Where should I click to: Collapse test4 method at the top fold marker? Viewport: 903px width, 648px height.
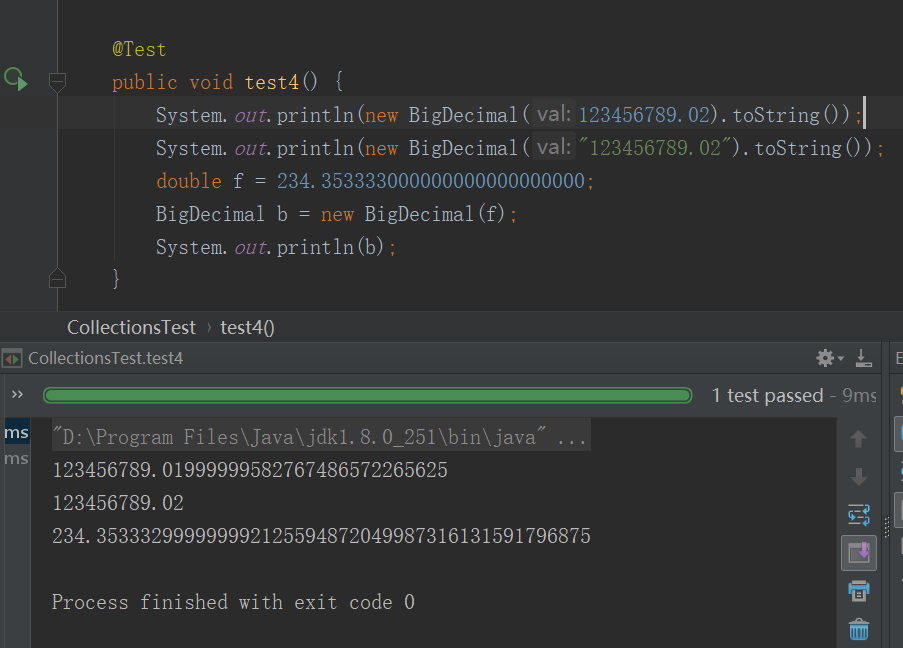pyautogui.click(x=57, y=82)
